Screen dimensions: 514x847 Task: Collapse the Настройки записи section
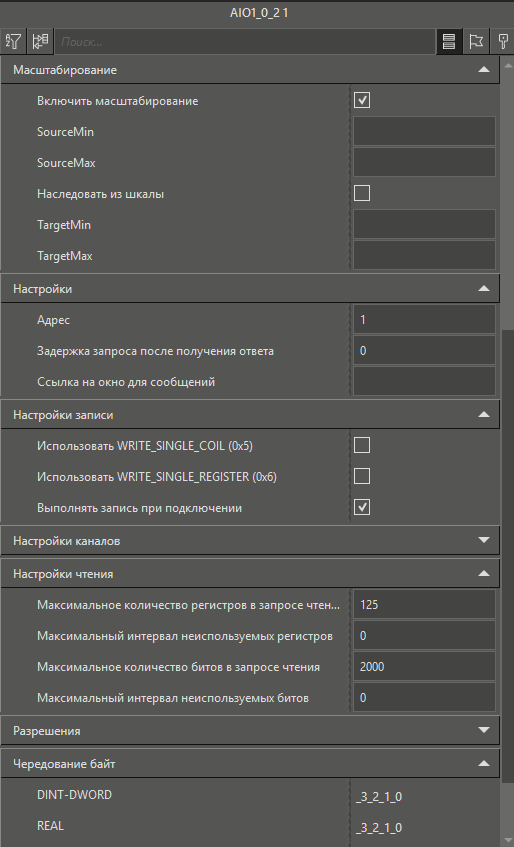[x=484, y=415]
